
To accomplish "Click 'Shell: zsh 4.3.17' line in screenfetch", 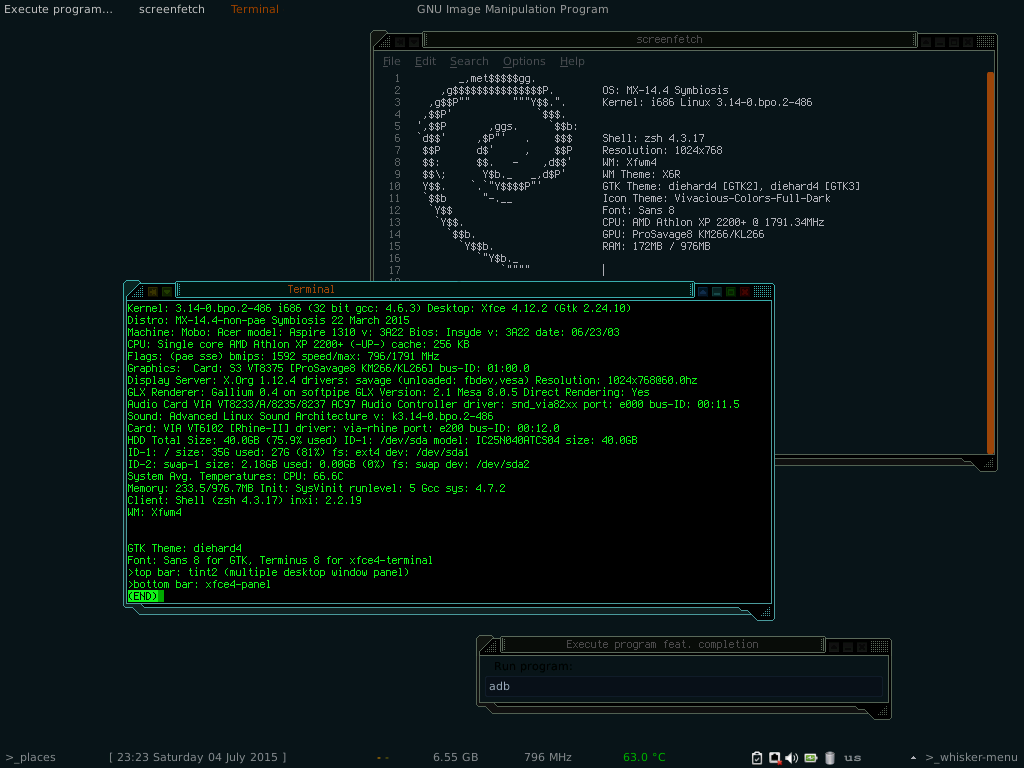I will pos(653,138).
